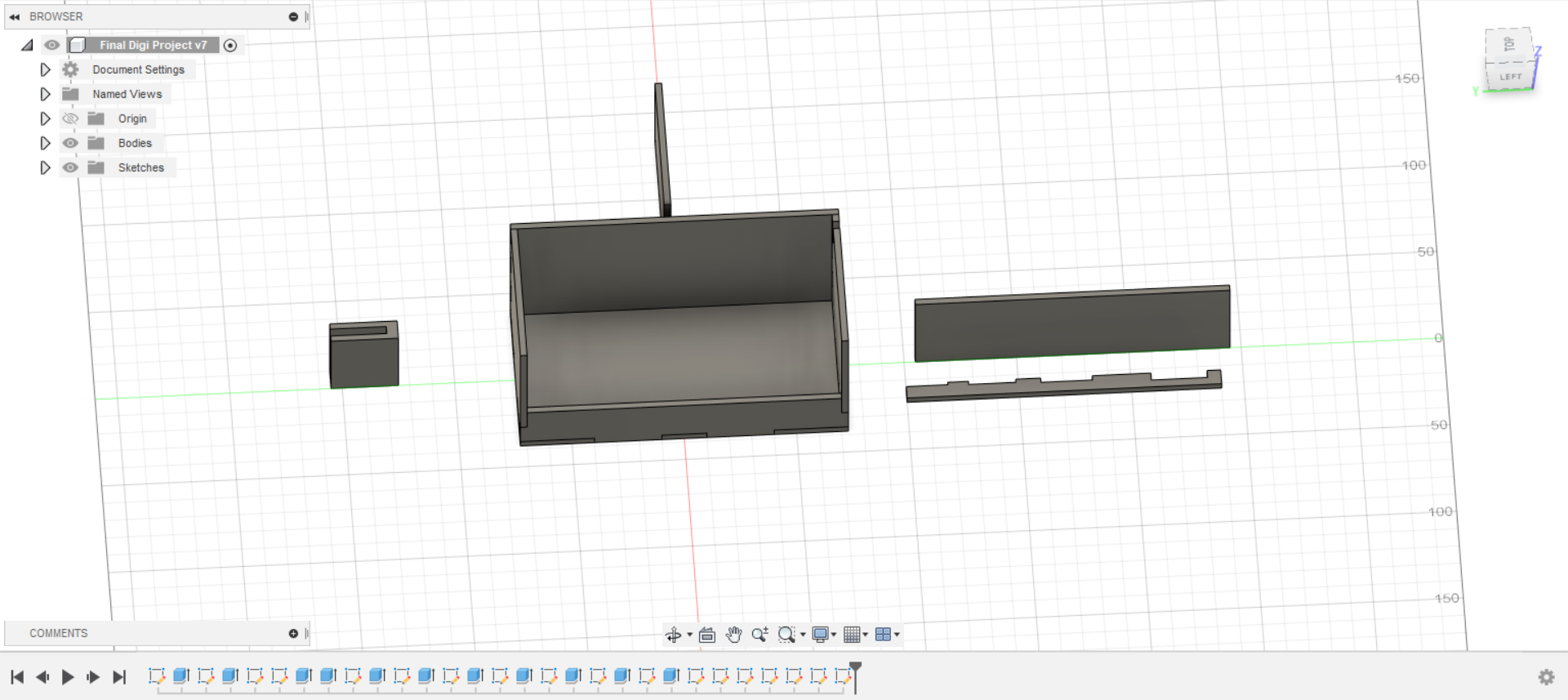Expand the Origin folder
This screenshot has height=700, width=1568.
pyautogui.click(x=45, y=118)
